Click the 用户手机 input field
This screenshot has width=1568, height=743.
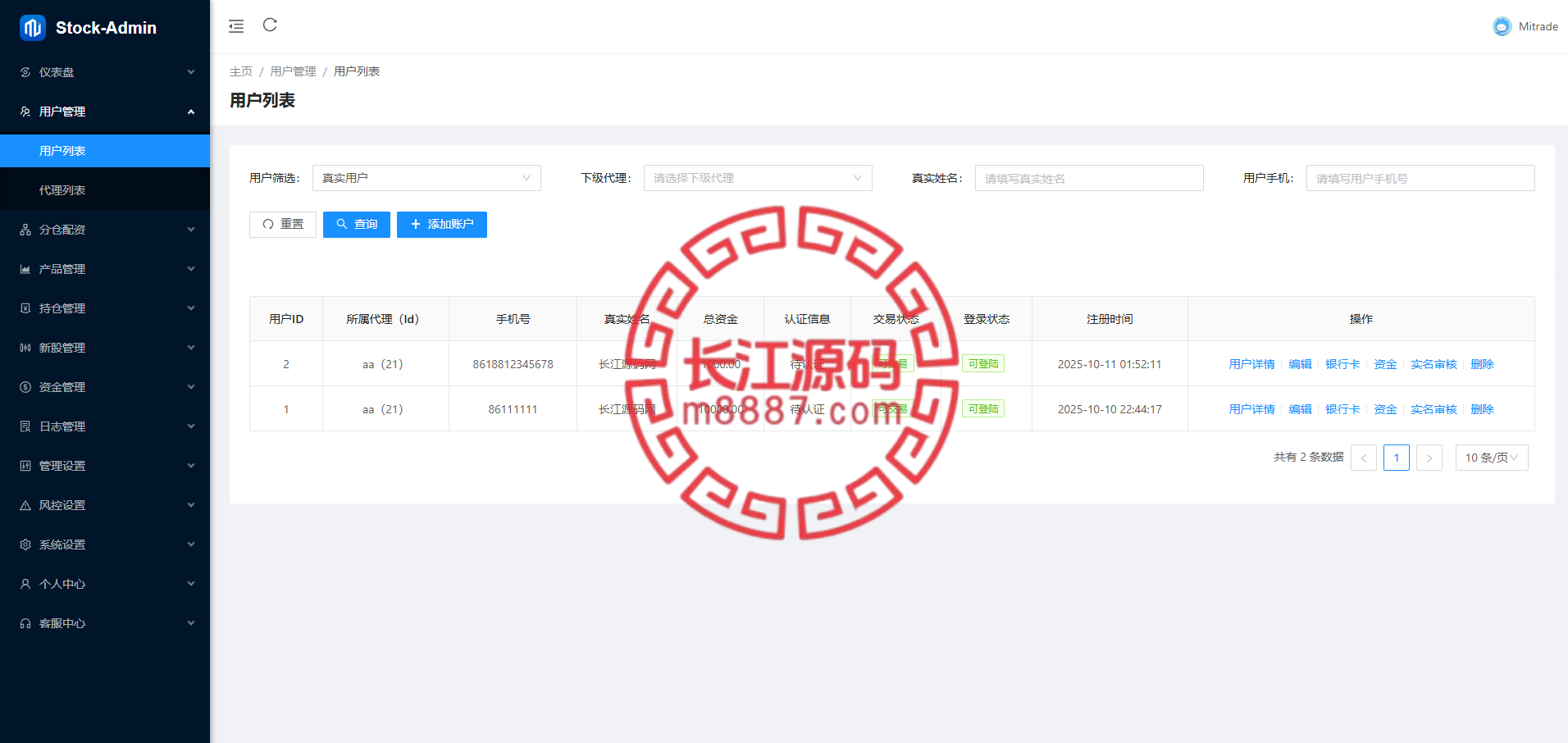tap(1420, 178)
